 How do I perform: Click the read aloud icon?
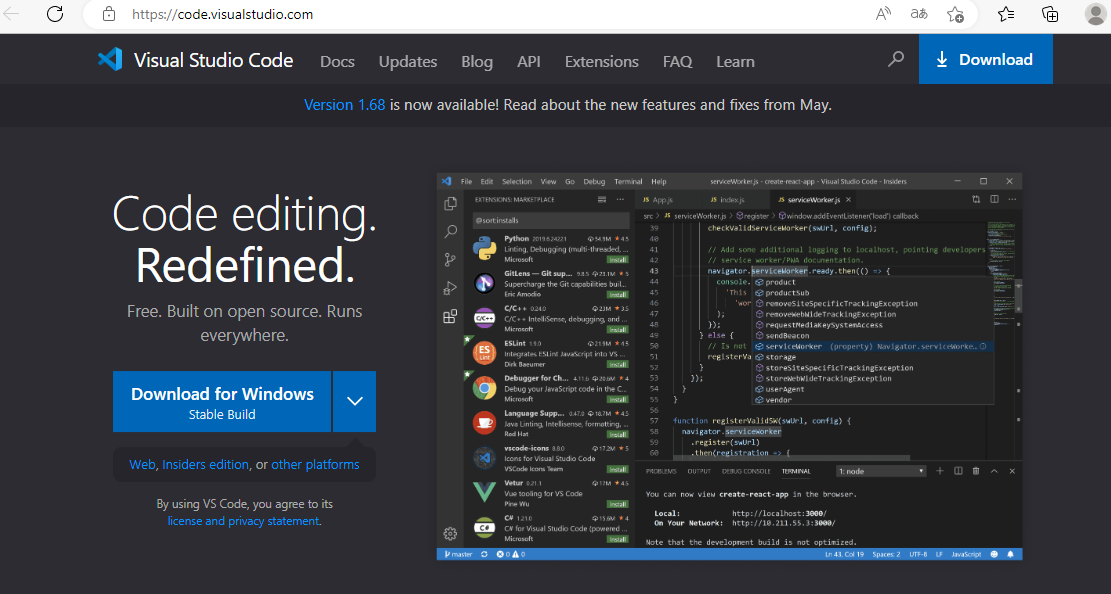click(x=883, y=14)
